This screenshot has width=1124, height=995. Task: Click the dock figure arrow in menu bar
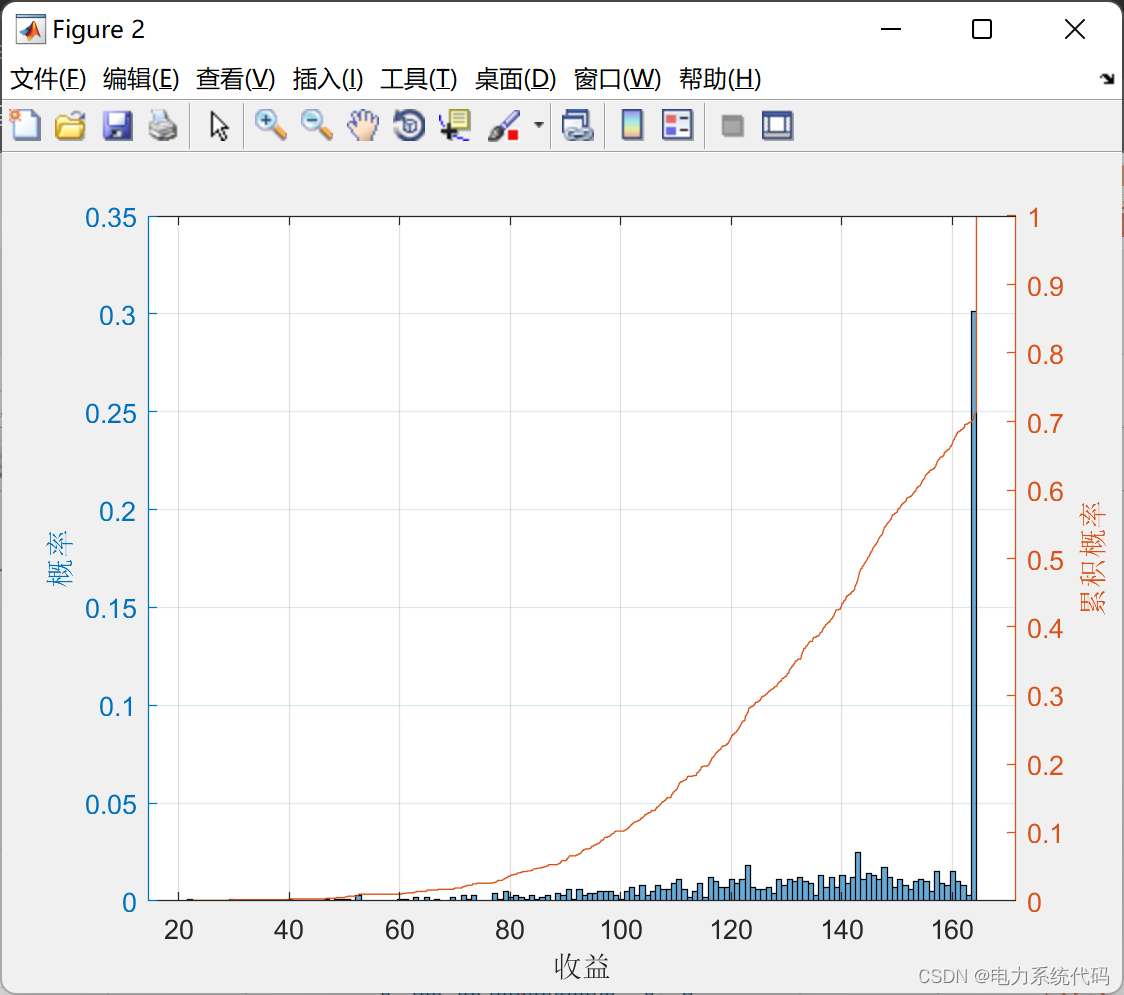[1106, 79]
